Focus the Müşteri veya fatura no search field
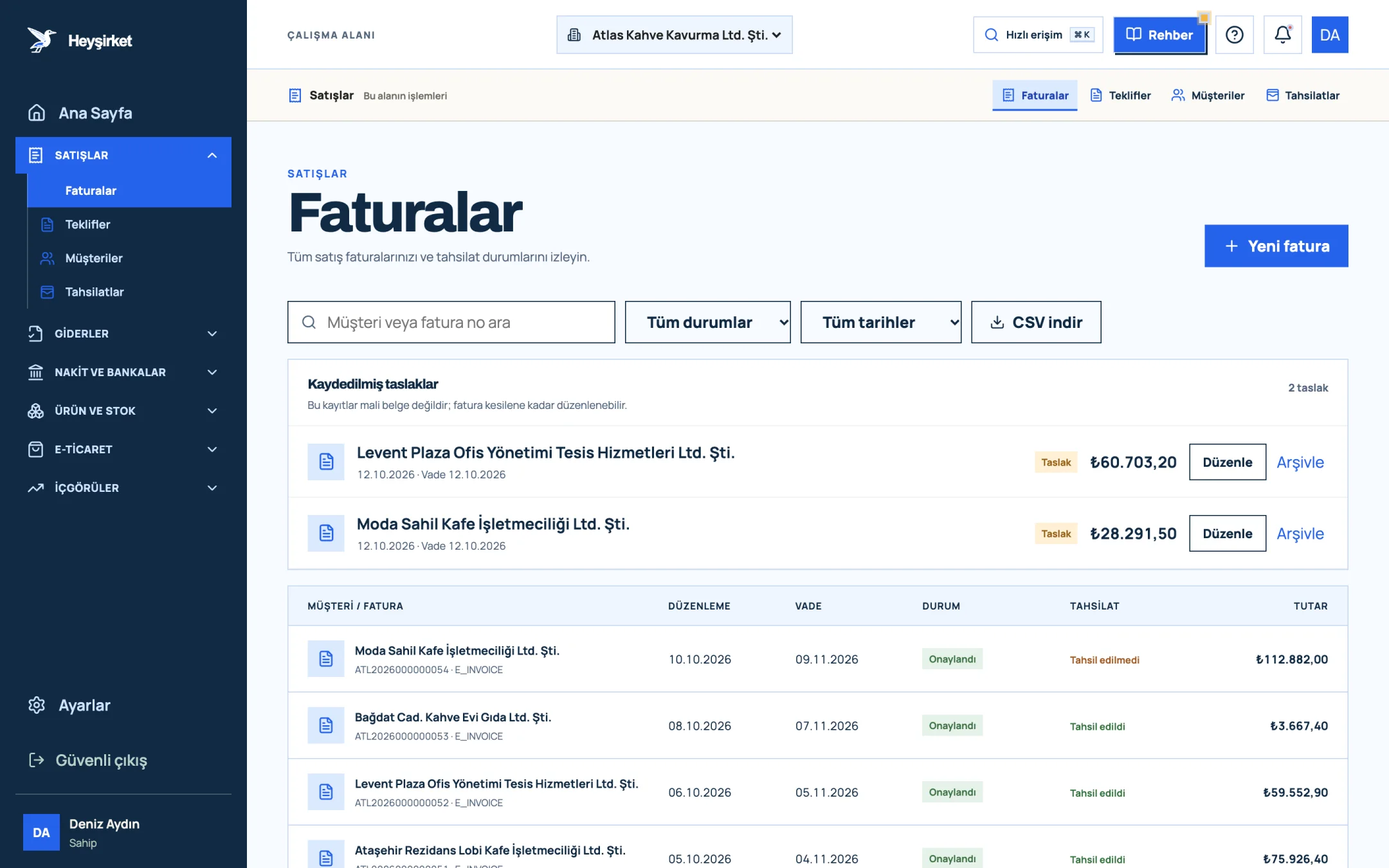Viewport: 1389px width, 868px height. click(x=451, y=322)
